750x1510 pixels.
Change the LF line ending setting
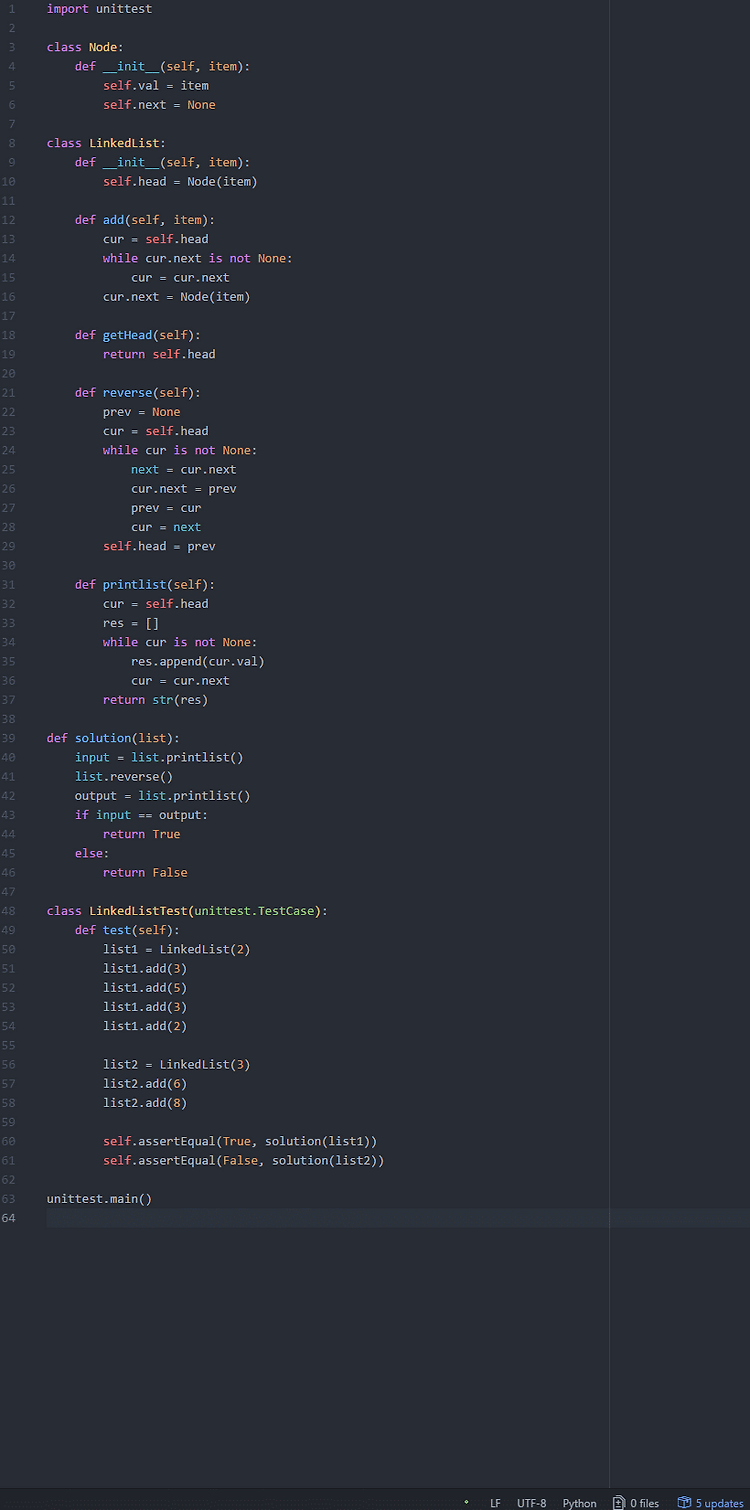click(x=495, y=1503)
